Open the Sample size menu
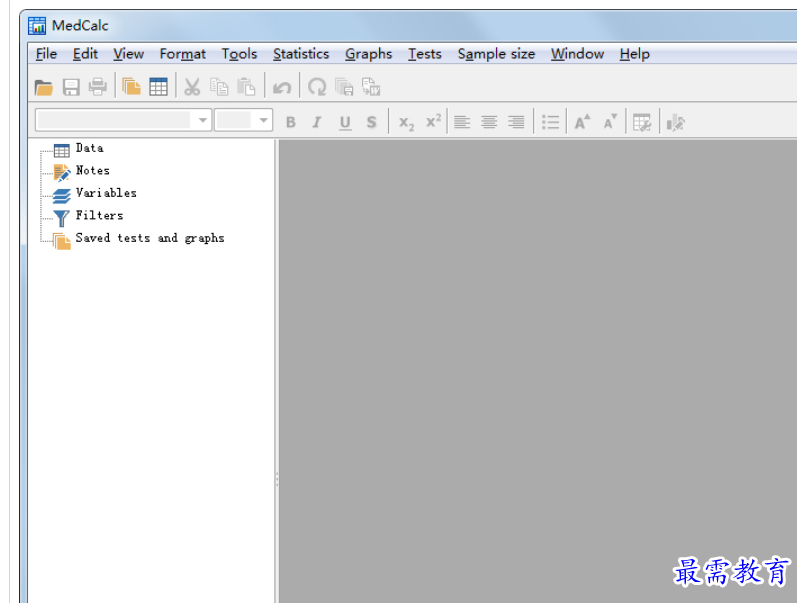Viewport: 797px width, 603px height. [496, 54]
